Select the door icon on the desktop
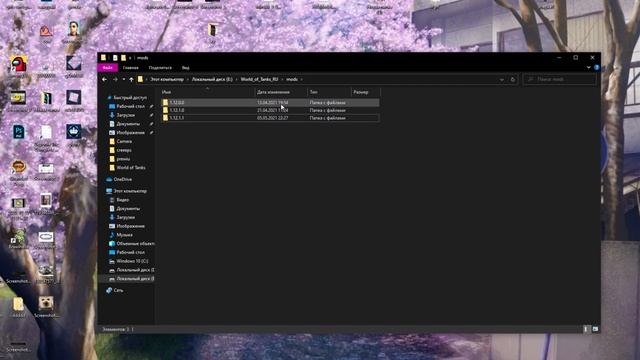 tap(212, 30)
